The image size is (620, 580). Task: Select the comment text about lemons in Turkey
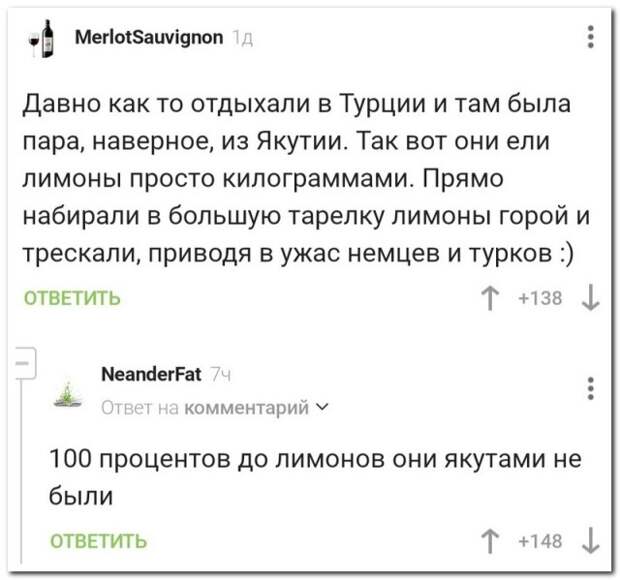[306, 178]
